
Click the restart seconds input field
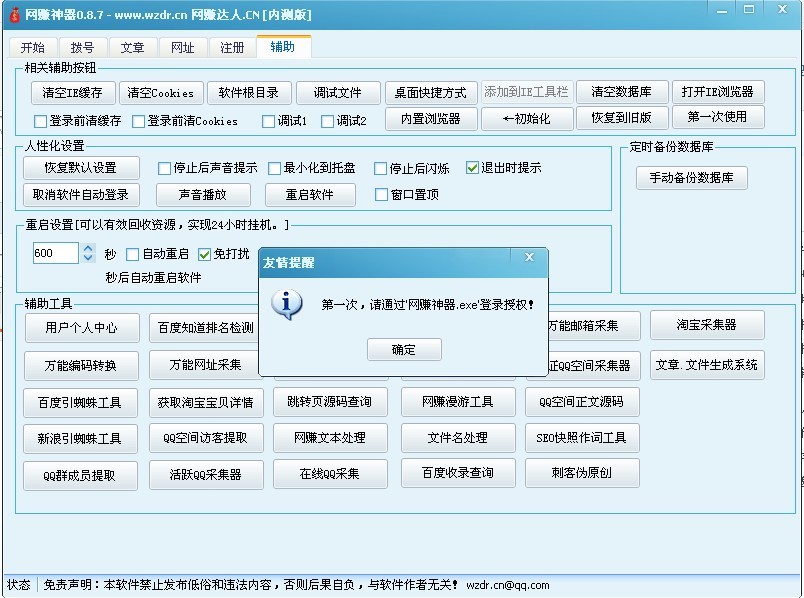(x=55, y=254)
